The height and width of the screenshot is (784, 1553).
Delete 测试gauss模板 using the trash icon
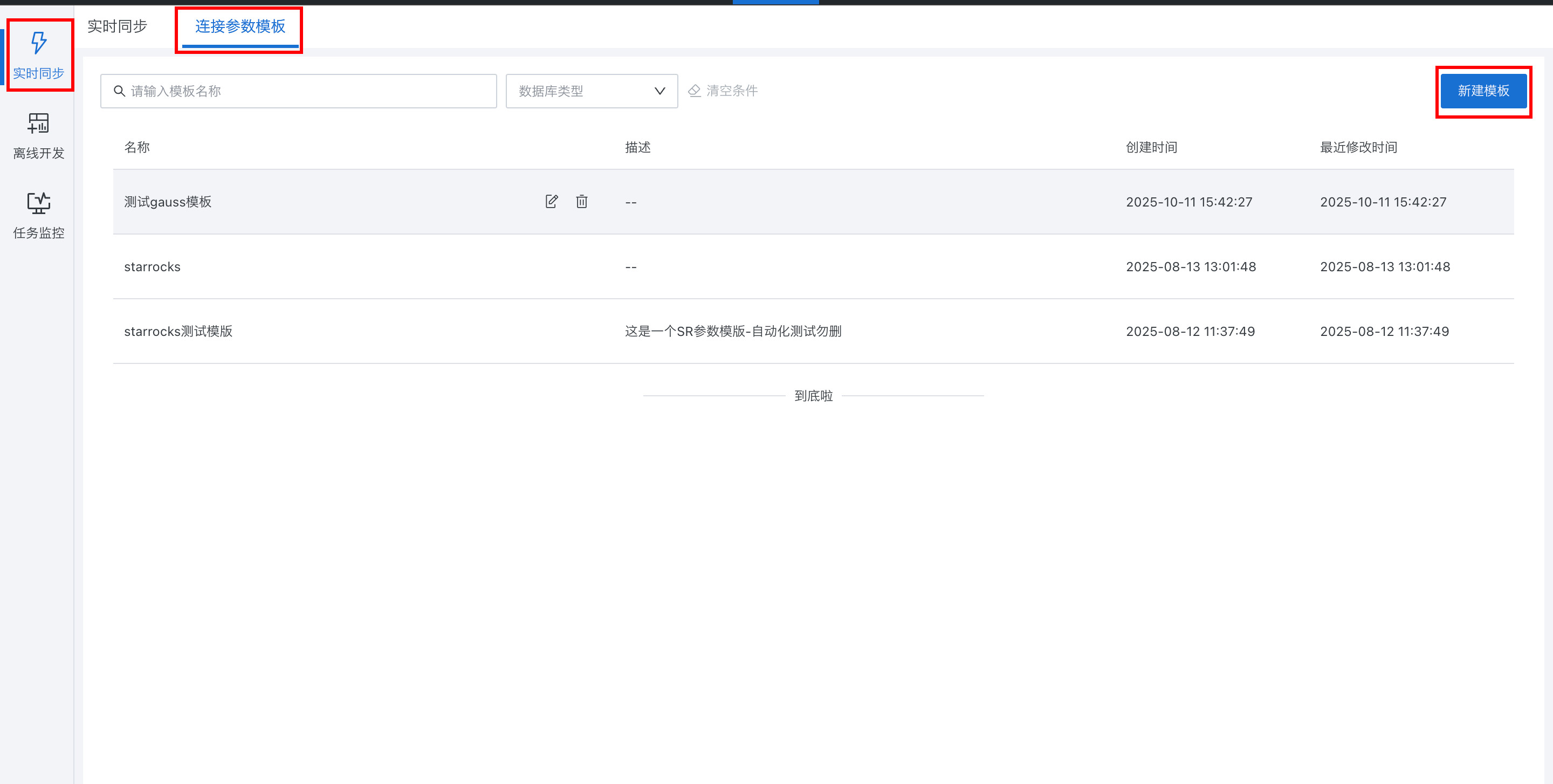[x=581, y=201]
